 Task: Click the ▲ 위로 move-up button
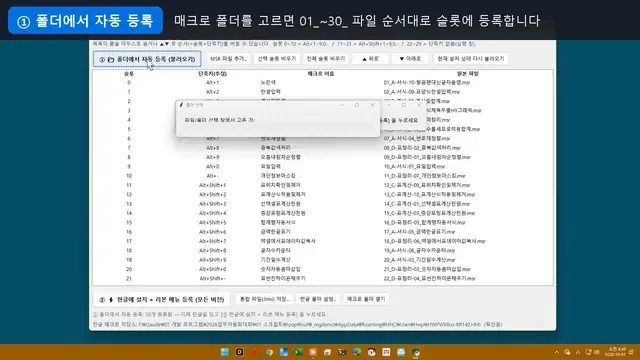370,59
